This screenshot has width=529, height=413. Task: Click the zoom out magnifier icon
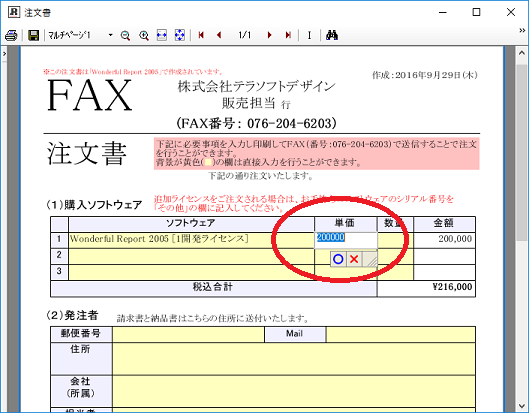(125, 35)
